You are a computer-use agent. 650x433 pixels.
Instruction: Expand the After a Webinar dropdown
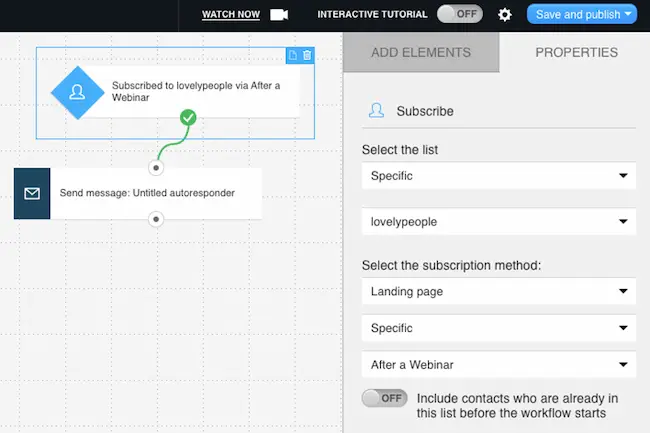[499, 365]
